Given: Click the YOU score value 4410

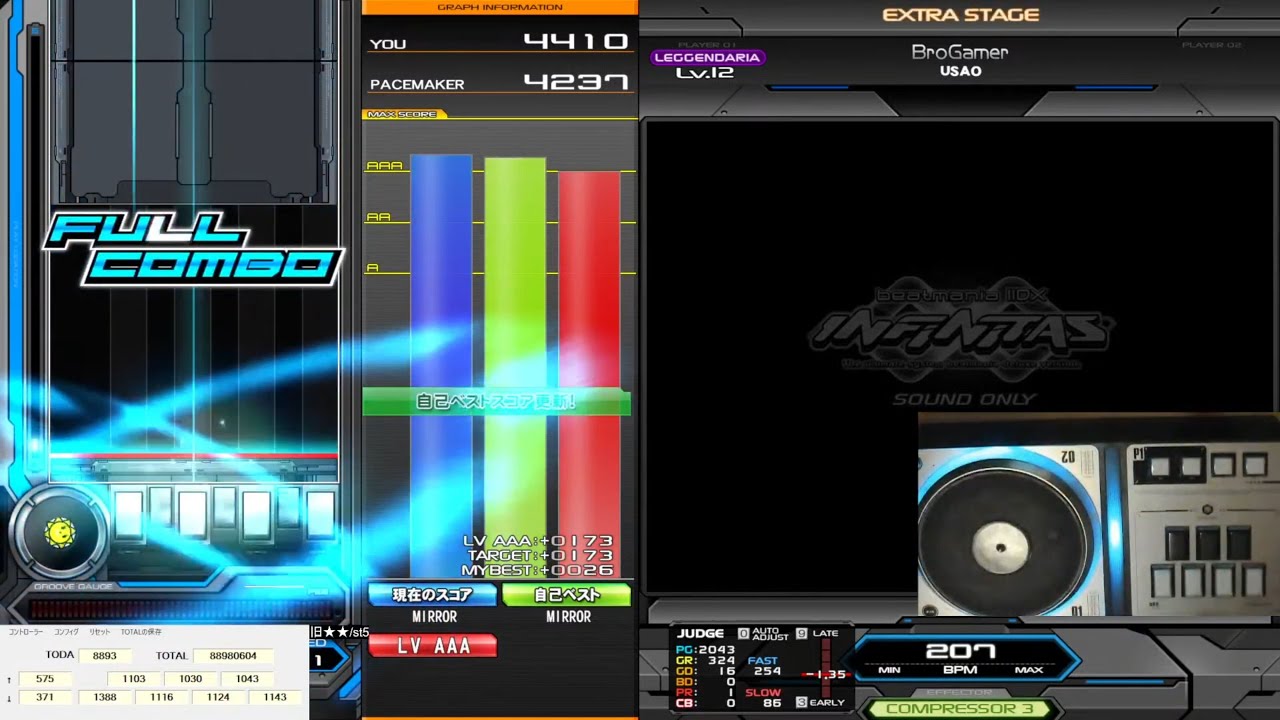Looking at the screenshot, I should point(576,42).
